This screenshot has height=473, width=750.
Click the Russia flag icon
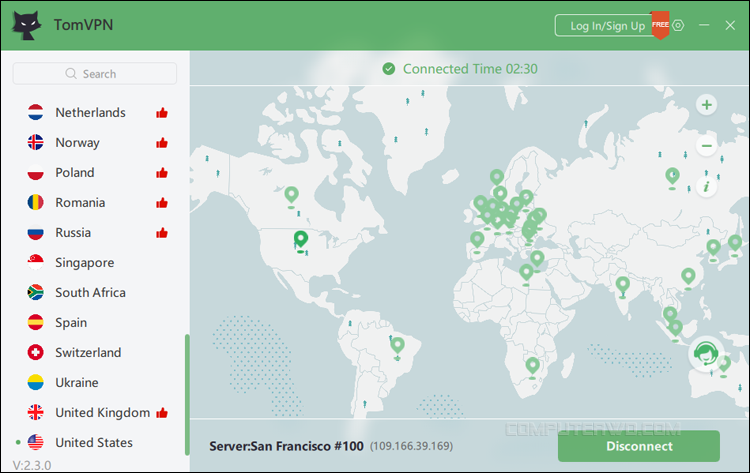35,232
